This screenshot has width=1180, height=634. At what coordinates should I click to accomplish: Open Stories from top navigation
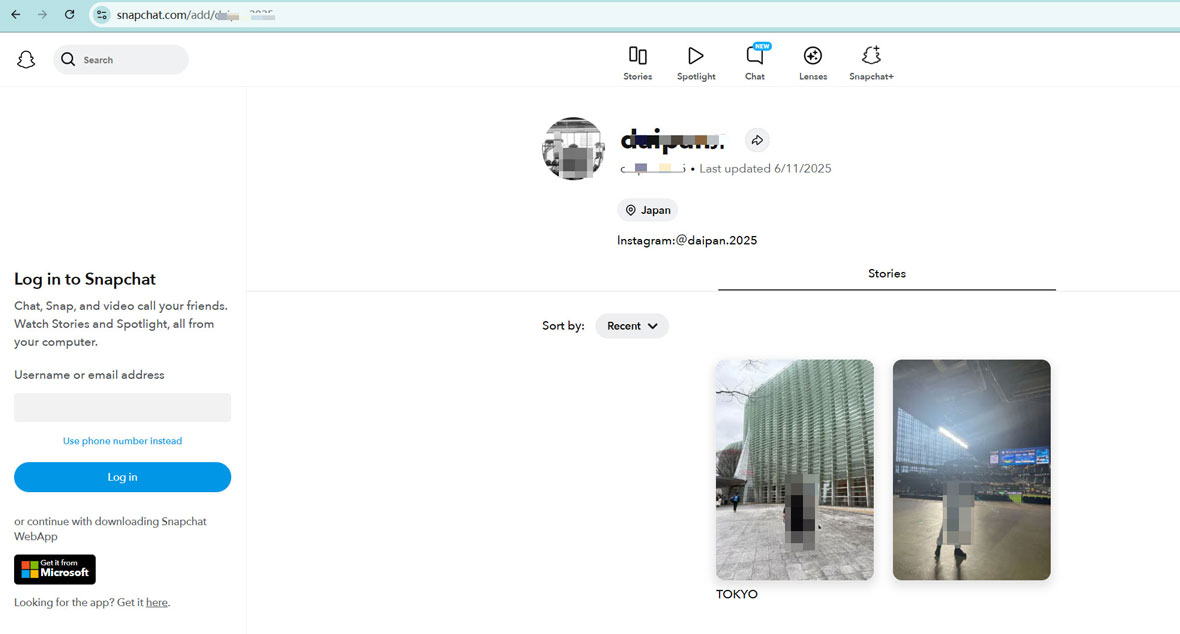(637, 63)
